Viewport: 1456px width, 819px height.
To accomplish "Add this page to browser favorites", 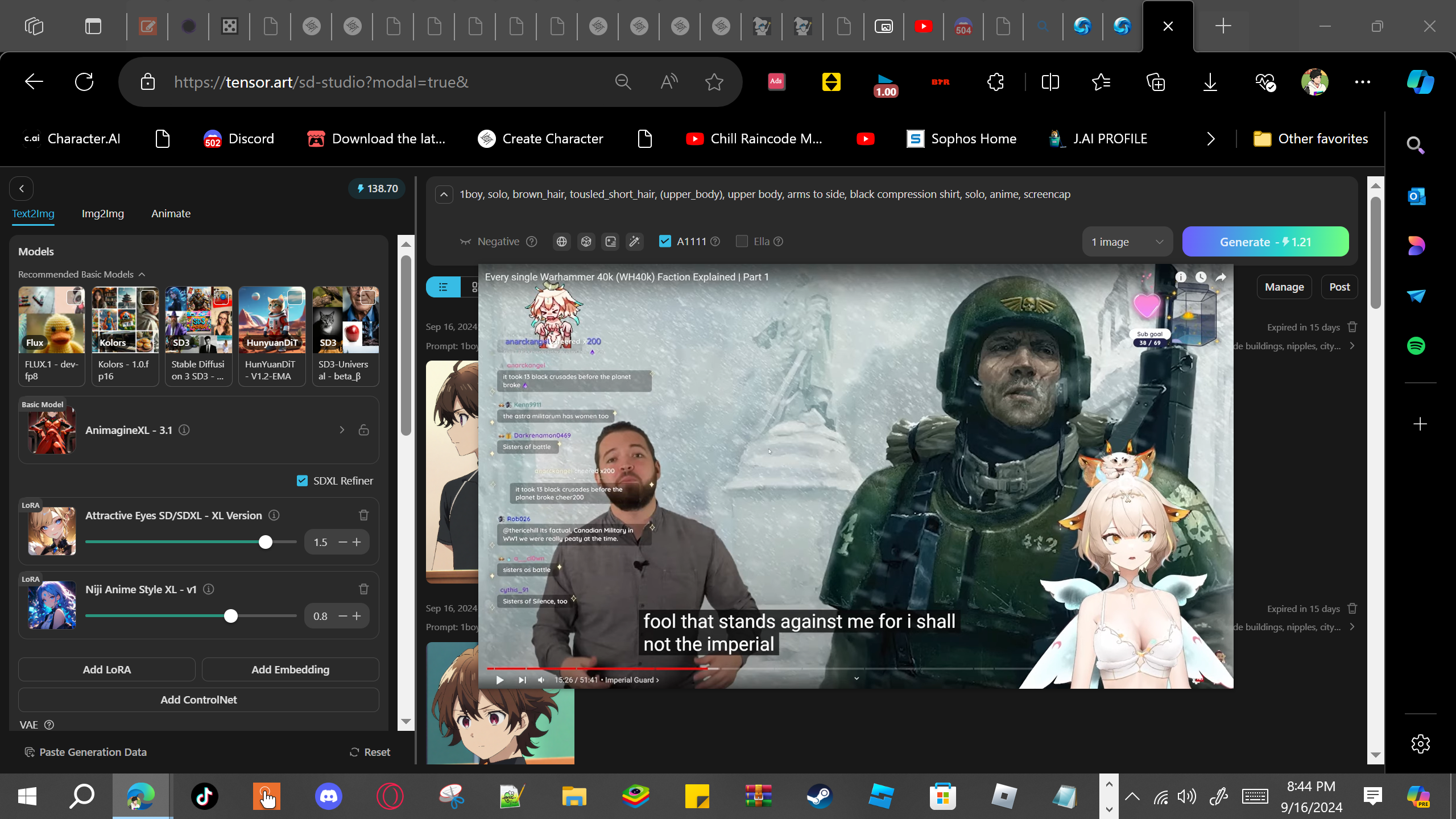I will (714, 82).
